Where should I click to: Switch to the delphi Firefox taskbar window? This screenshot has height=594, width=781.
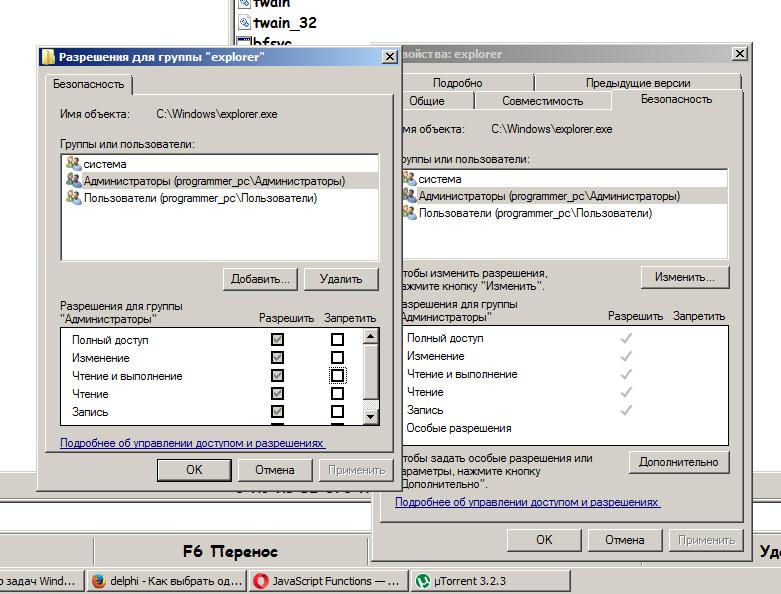pyautogui.click(x=167, y=581)
